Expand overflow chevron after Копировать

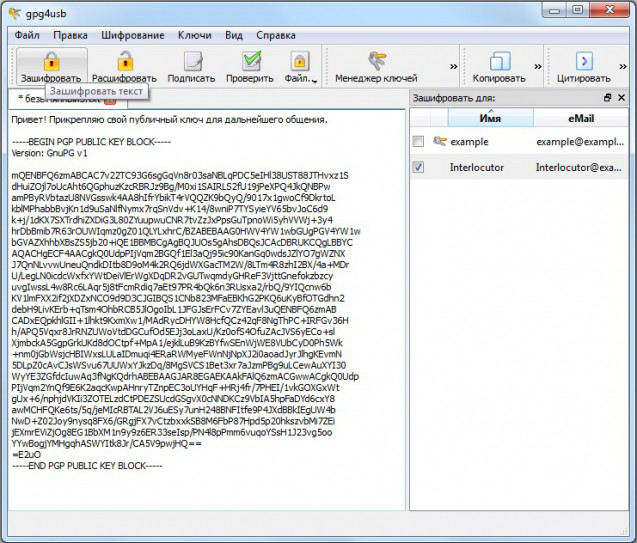[538, 67]
